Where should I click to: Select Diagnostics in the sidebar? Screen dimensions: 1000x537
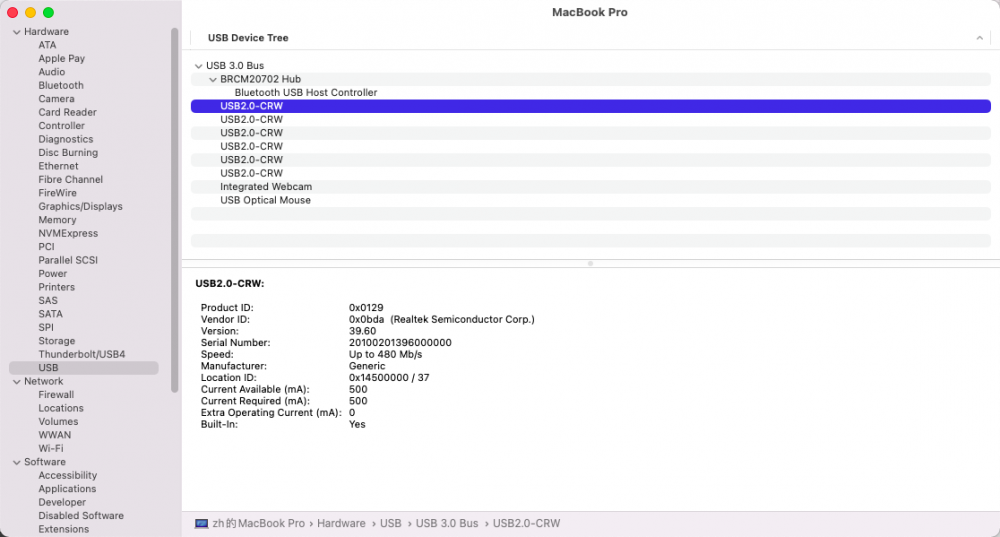(66, 139)
